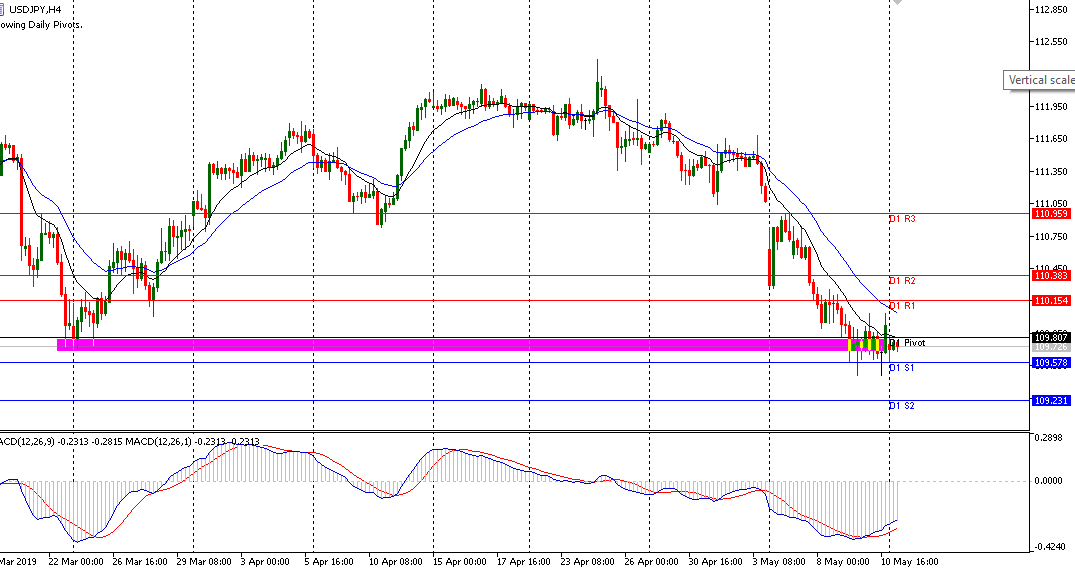The height and width of the screenshot is (573, 1075).
Task: Click the red 110.154 price tag
Action: tap(1050, 300)
